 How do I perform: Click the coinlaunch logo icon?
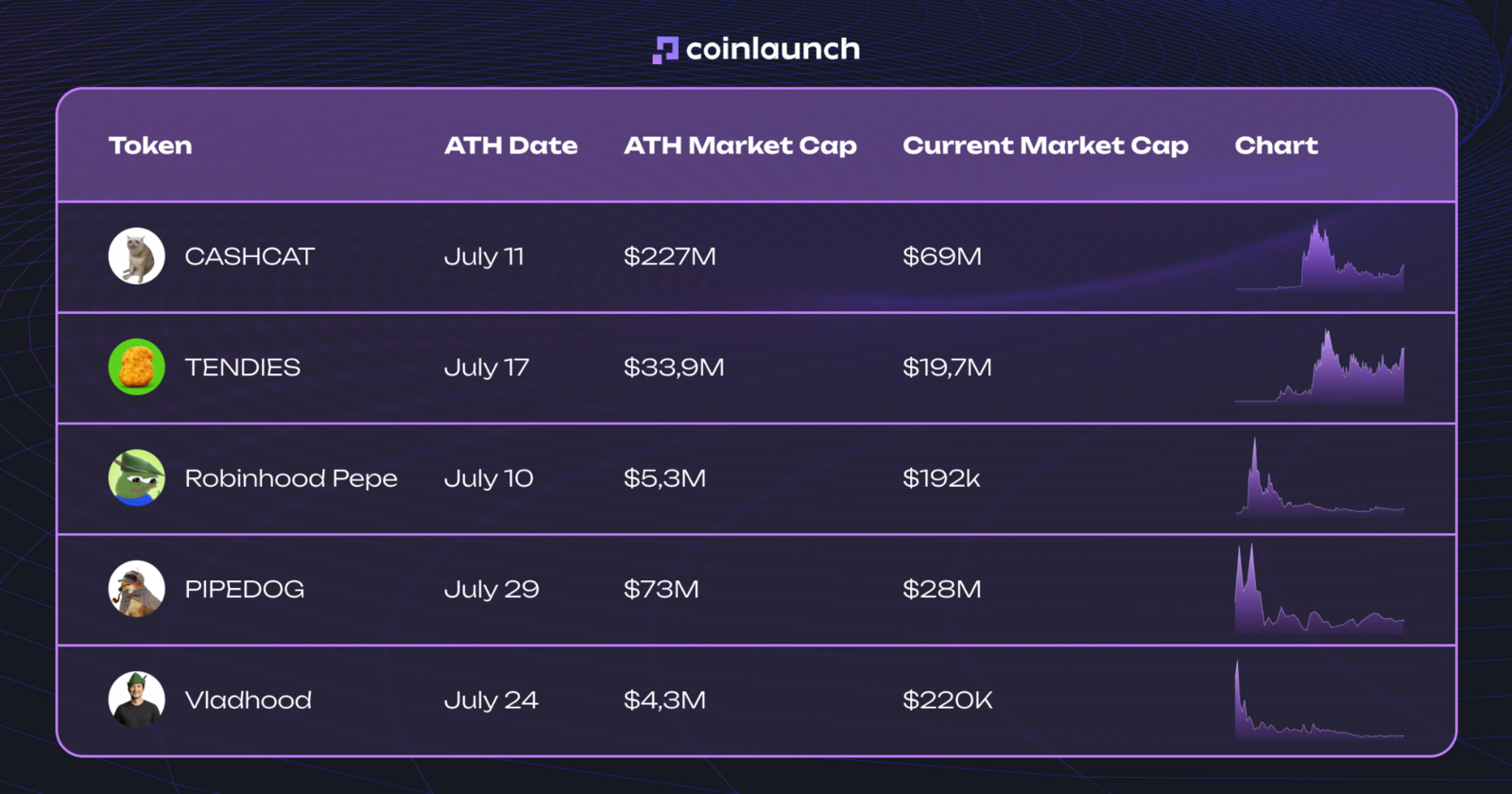(x=665, y=50)
